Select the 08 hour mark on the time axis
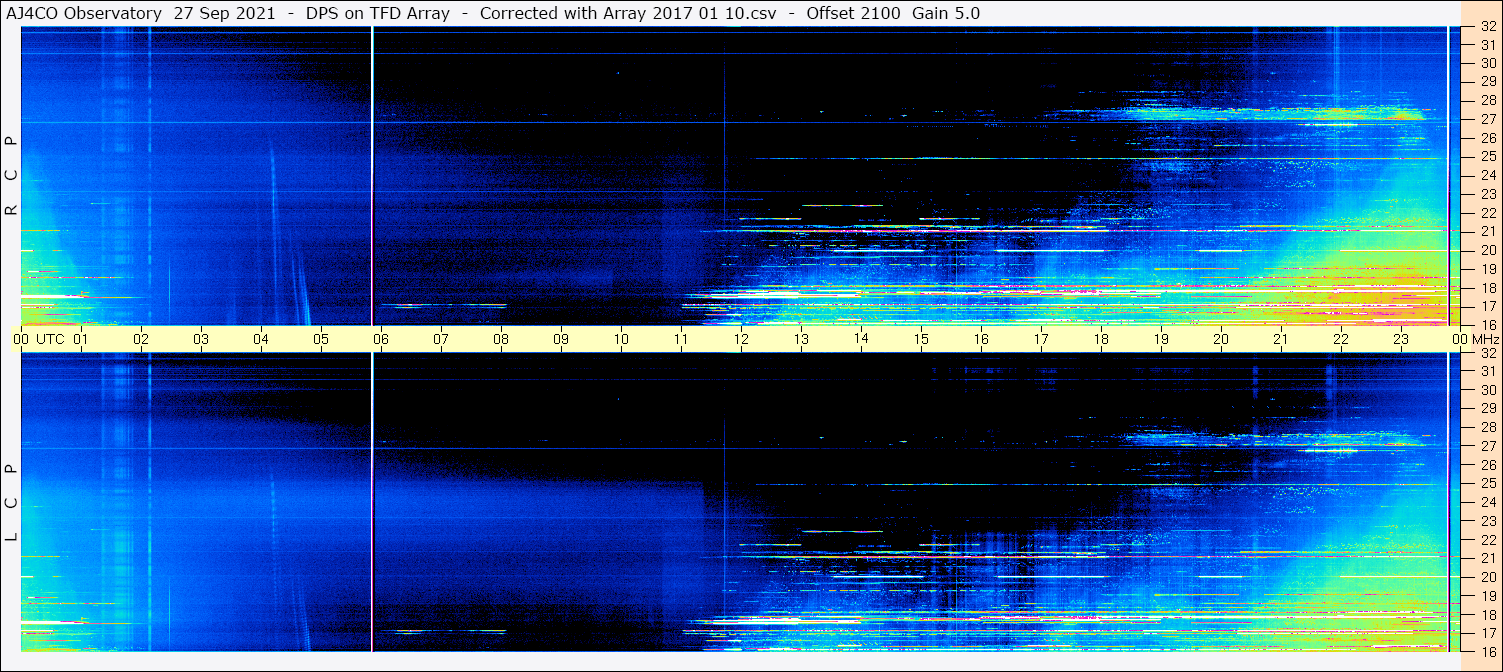This screenshot has height=672, width=1503. pyautogui.click(x=501, y=339)
